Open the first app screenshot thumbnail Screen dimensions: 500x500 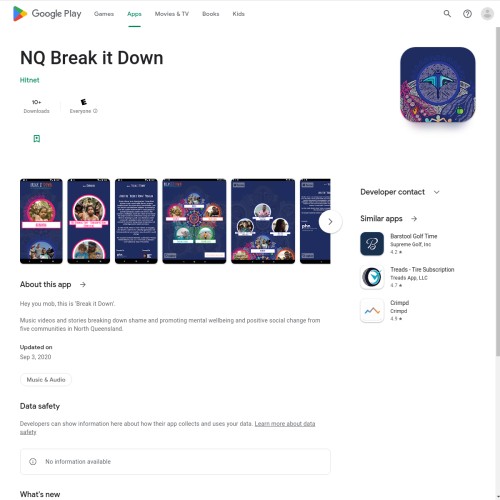coord(41,221)
